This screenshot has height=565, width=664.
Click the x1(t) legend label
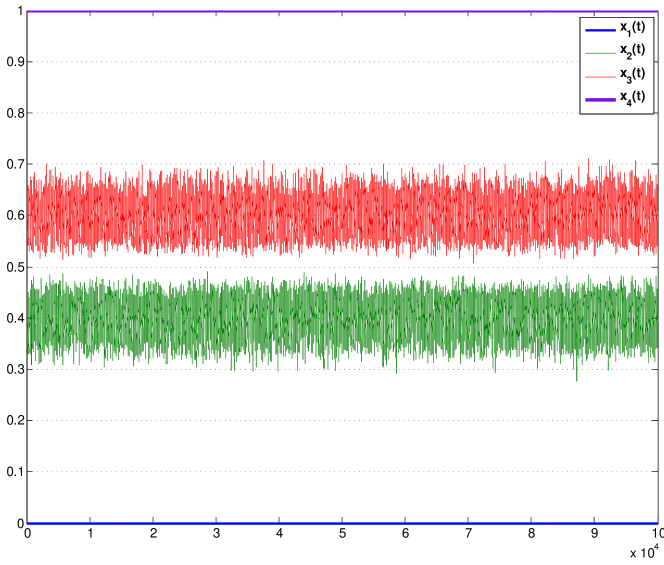[x=632, y=29]
